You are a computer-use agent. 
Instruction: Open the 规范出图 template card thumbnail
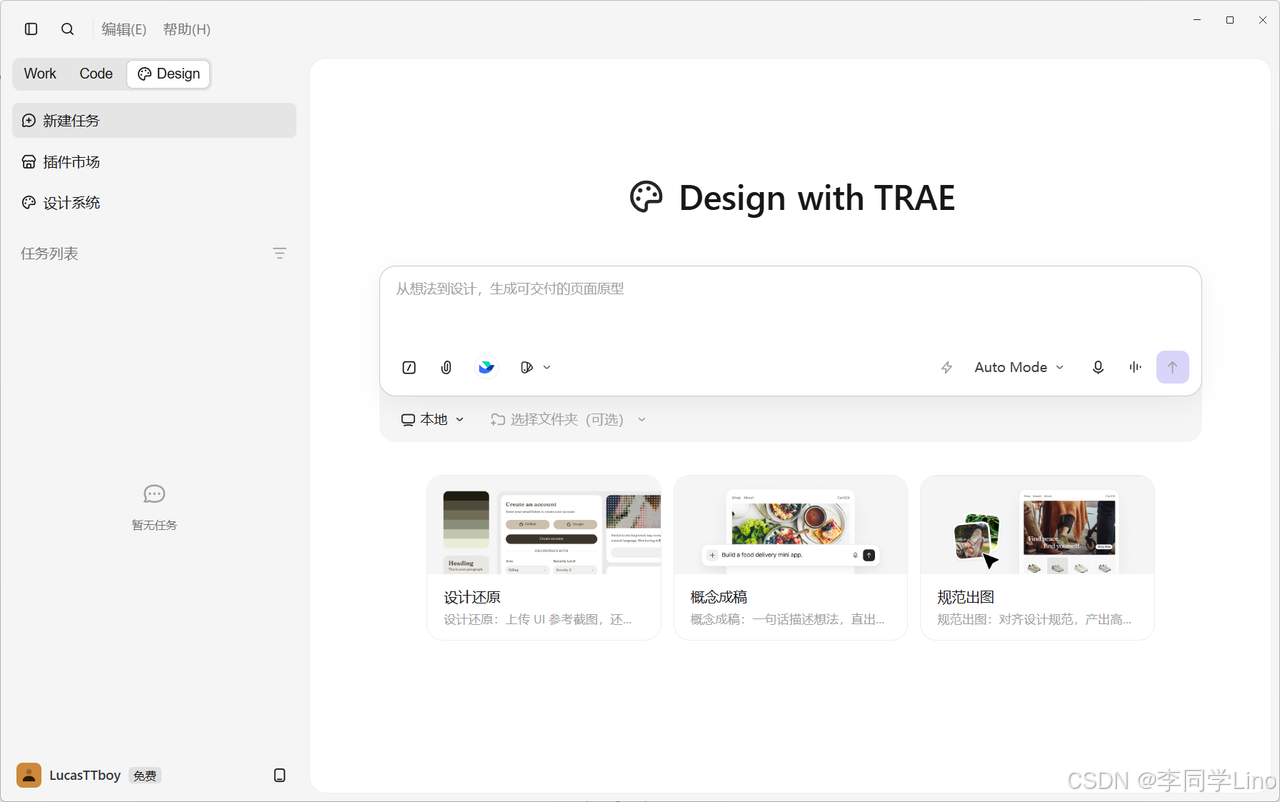[1038, 525]
